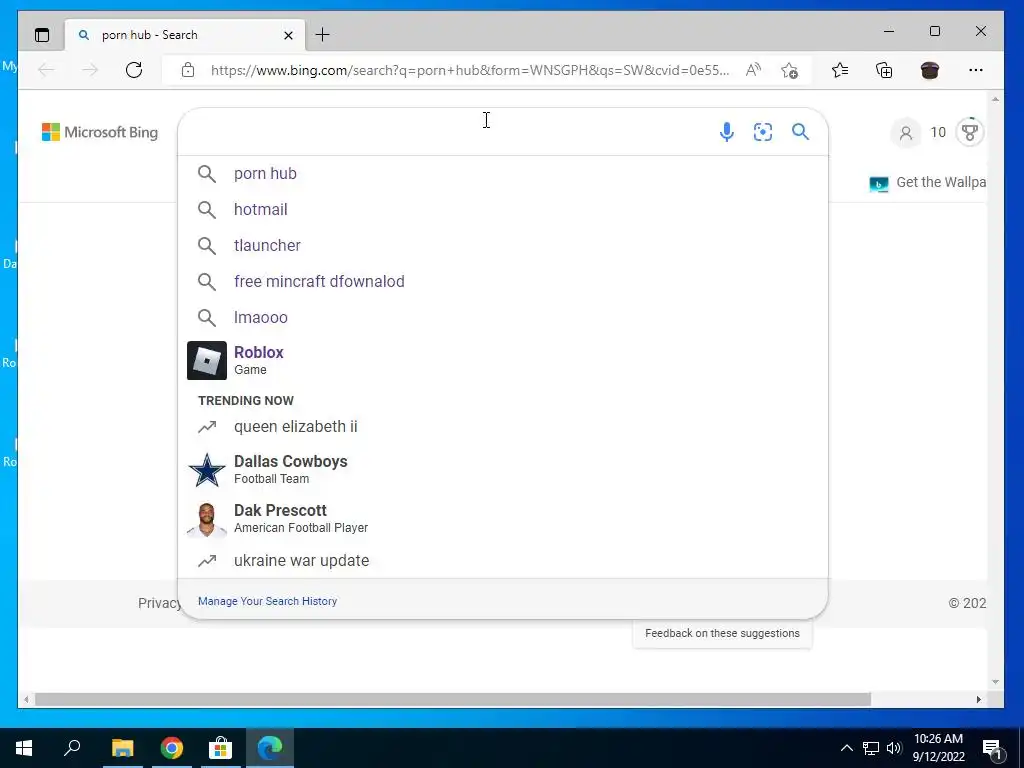Image resolution: width=1024 pixels, height=768 pixels.
Task: Click the forward navigation arrow
Action: tap(89, 70)
